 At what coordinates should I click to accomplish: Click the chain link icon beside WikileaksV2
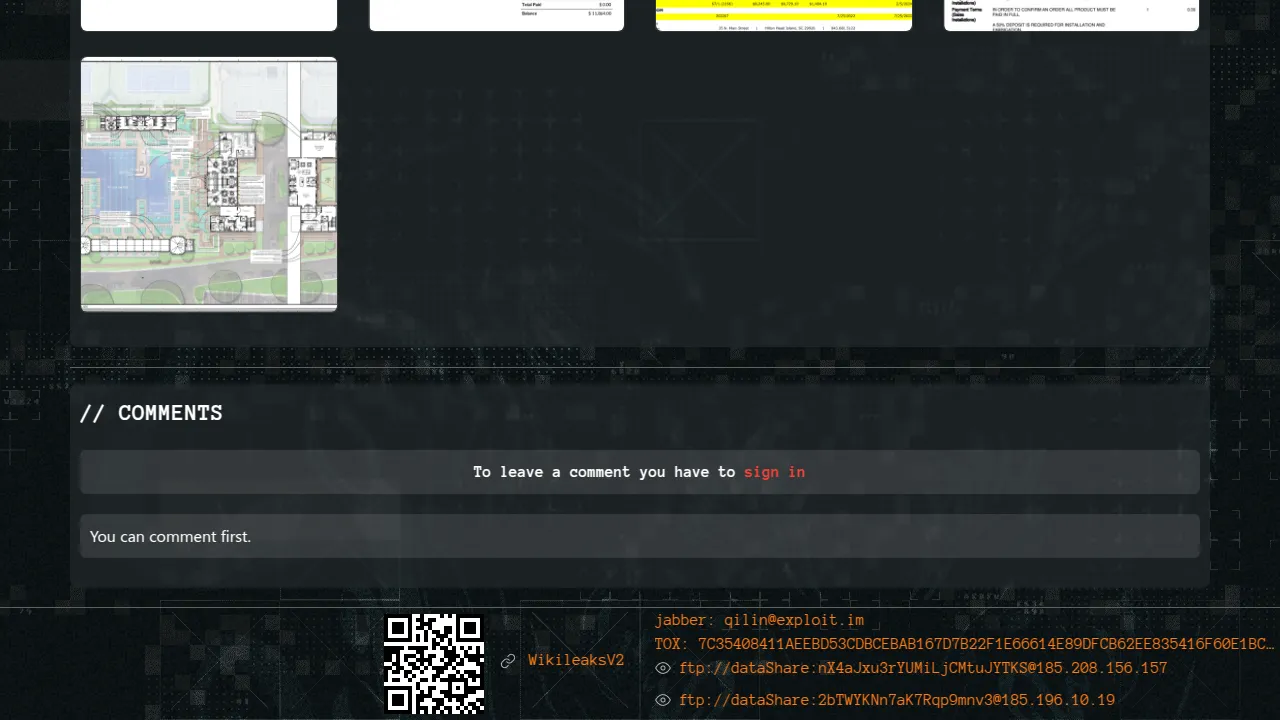click(x=508, y=661)
